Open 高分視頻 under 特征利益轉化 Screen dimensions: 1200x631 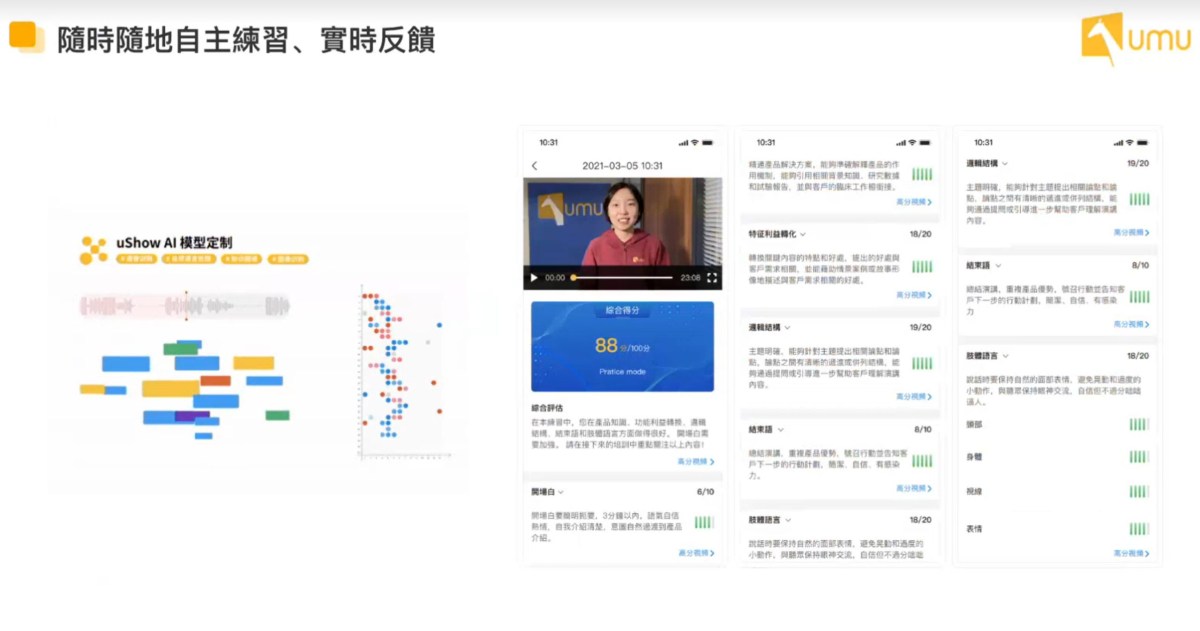tap(914, 295)
